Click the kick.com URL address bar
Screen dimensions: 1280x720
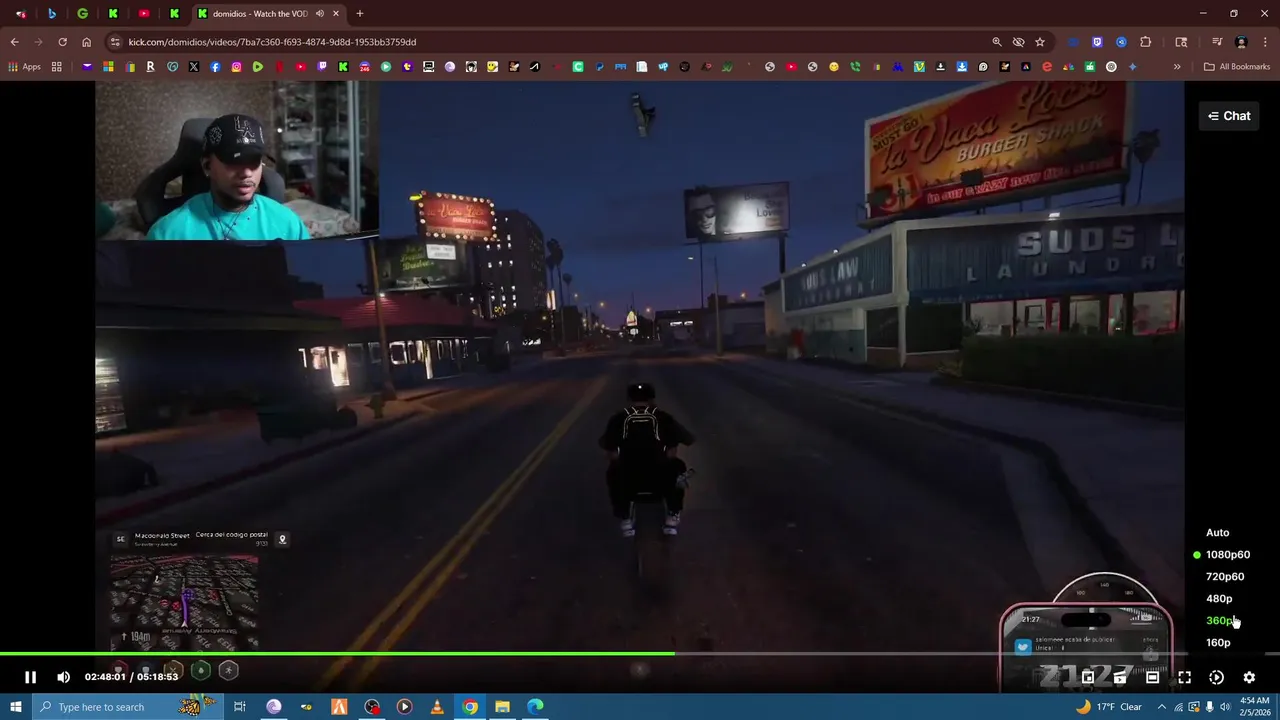click(550, 42)
